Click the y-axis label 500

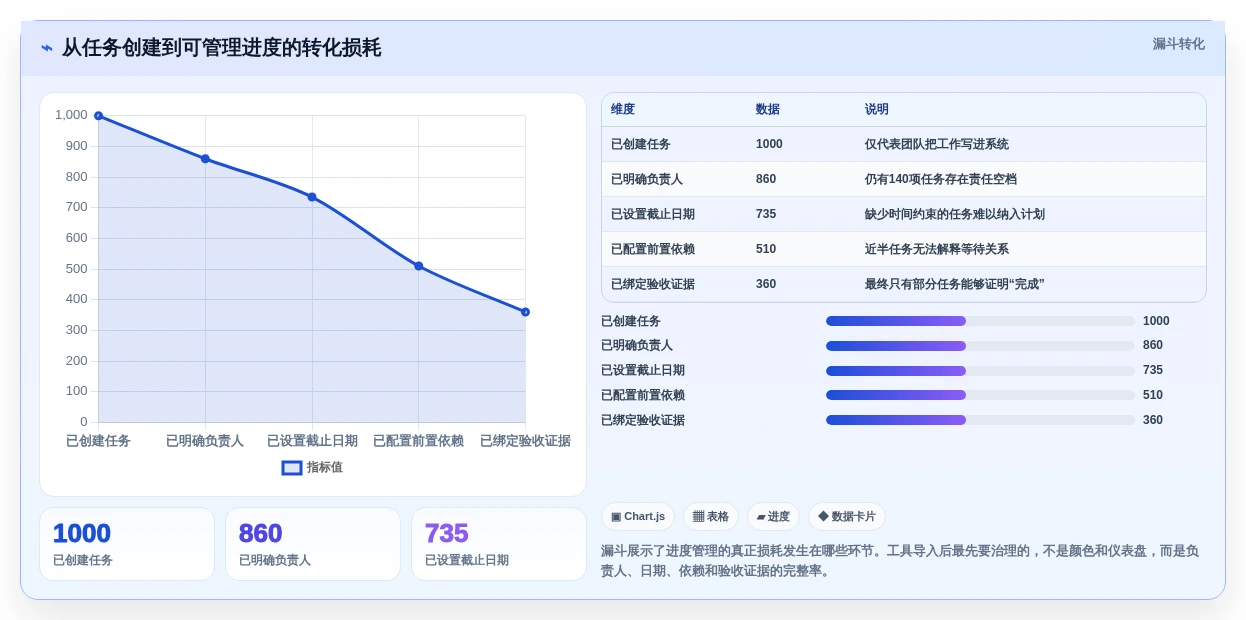[77, 268]
